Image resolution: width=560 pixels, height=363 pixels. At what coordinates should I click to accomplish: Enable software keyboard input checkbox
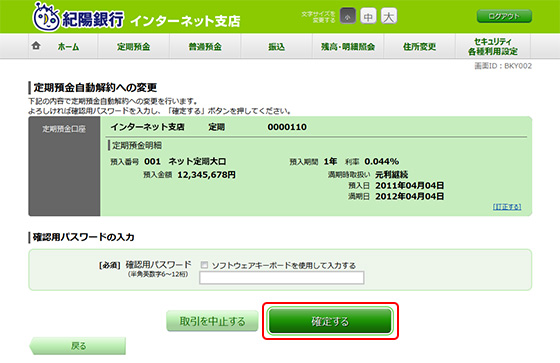204,265
